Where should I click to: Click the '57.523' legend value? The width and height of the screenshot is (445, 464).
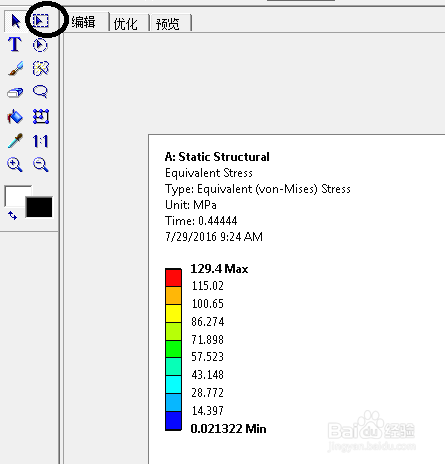[207, 357]
